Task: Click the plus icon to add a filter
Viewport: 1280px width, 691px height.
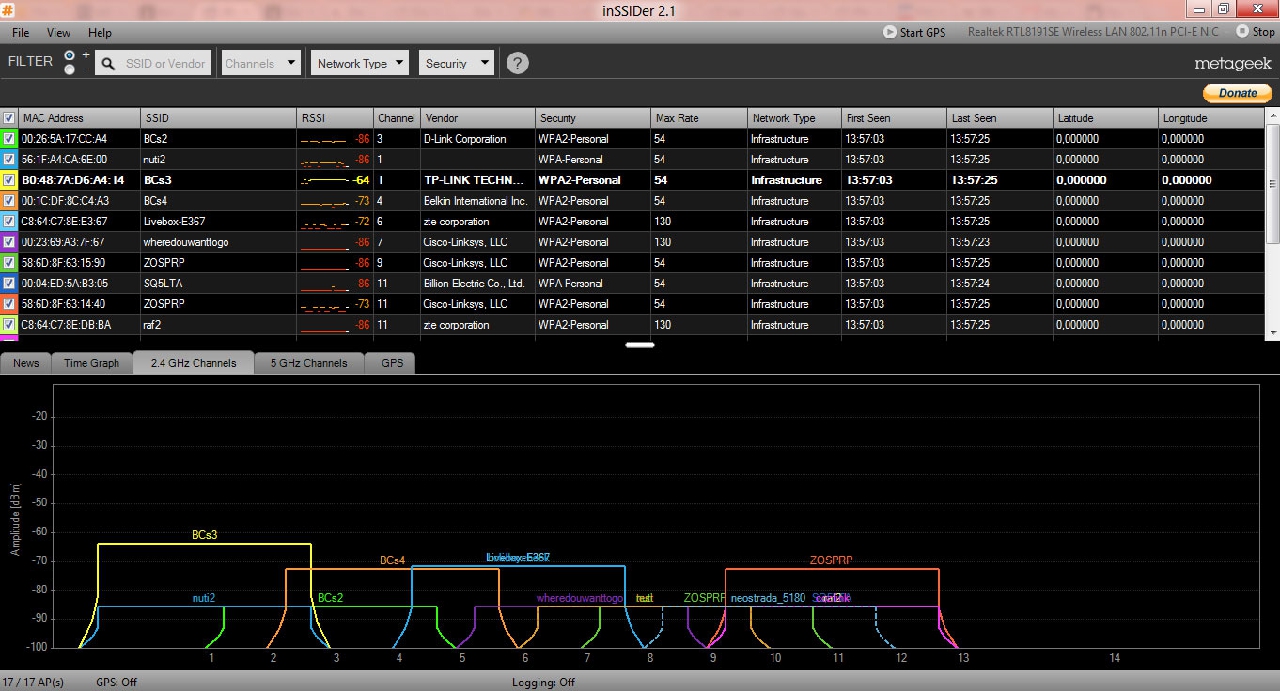Action: tap(86, 55)
